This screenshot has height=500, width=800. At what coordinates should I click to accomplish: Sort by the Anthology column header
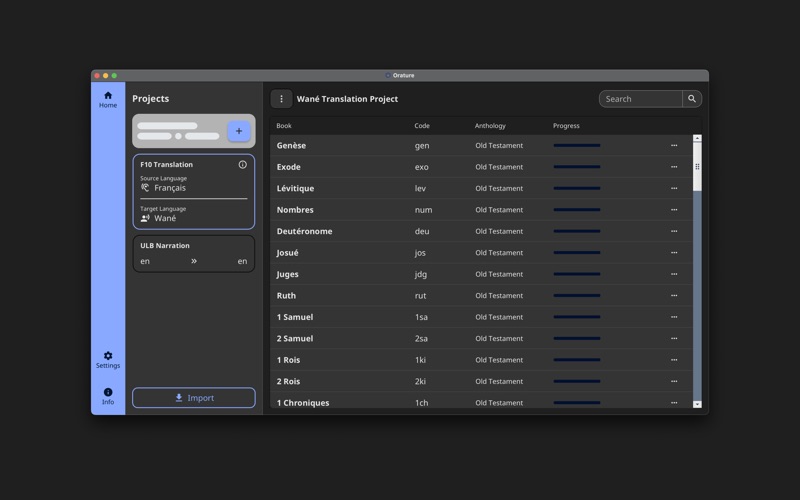[x=490, y=126]
